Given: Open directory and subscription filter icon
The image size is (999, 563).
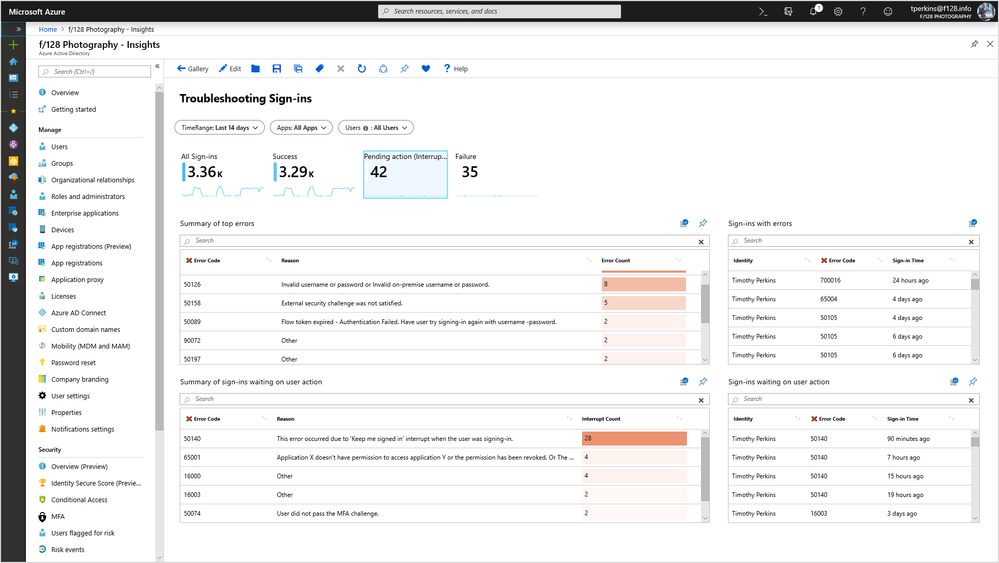Looking at the screenshot, I should [x=788, y=11].
